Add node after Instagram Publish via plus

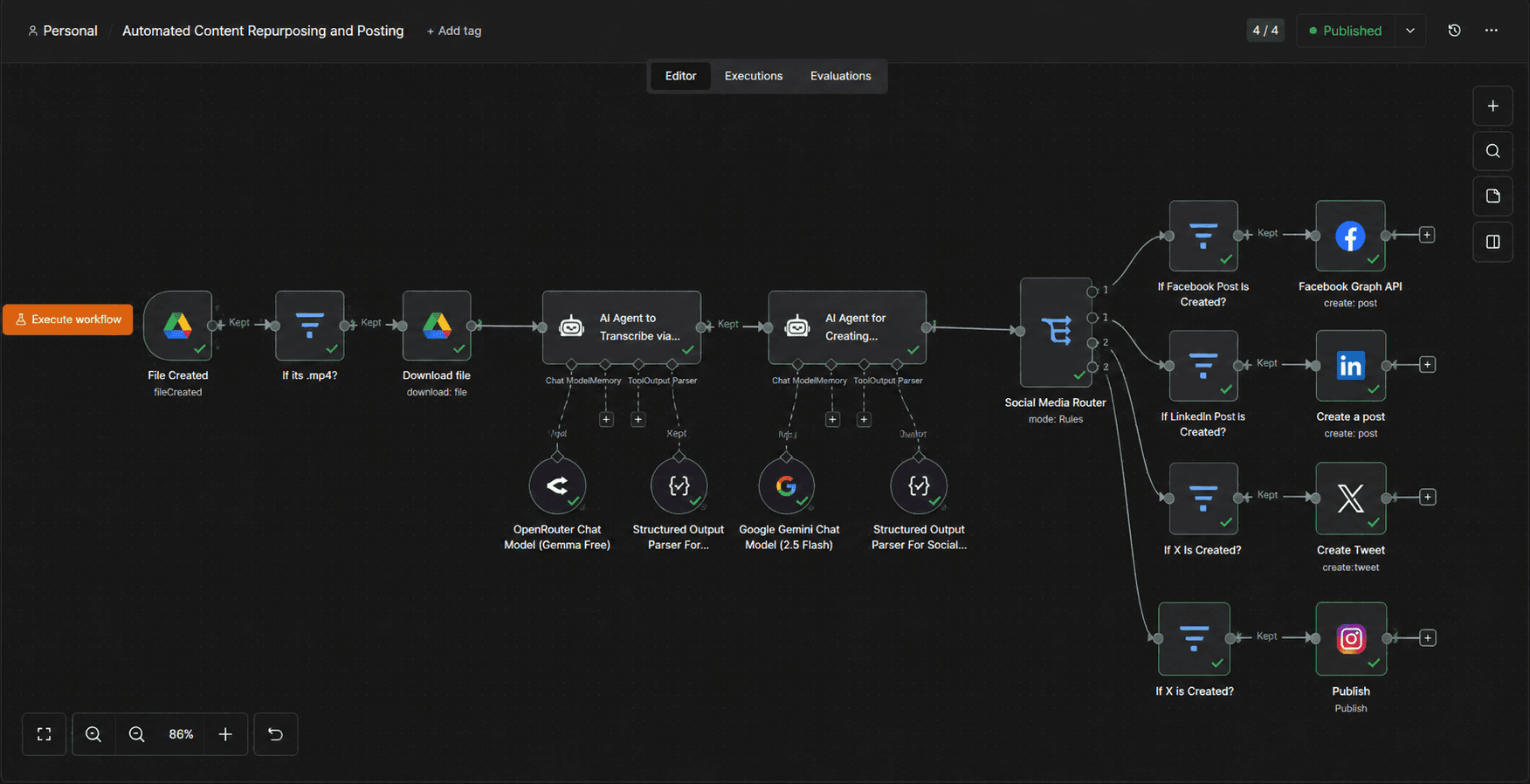click(x=1427, y=638)
